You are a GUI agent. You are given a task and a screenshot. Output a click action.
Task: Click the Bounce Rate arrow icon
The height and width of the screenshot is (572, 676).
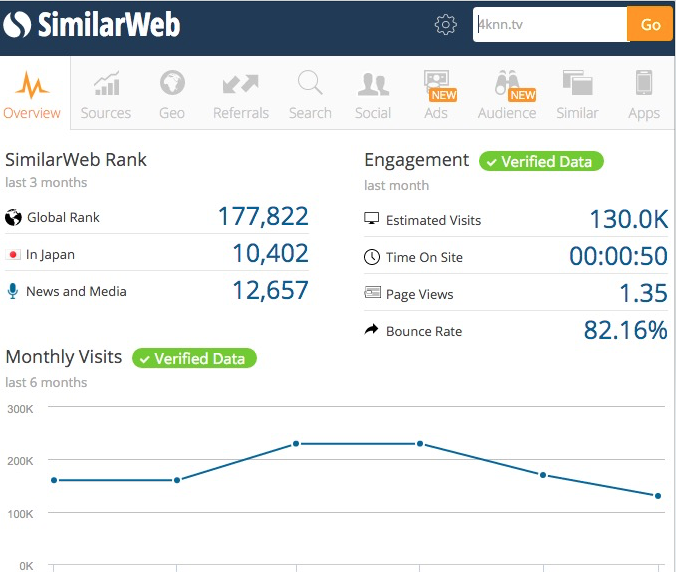tap(371, 330)
